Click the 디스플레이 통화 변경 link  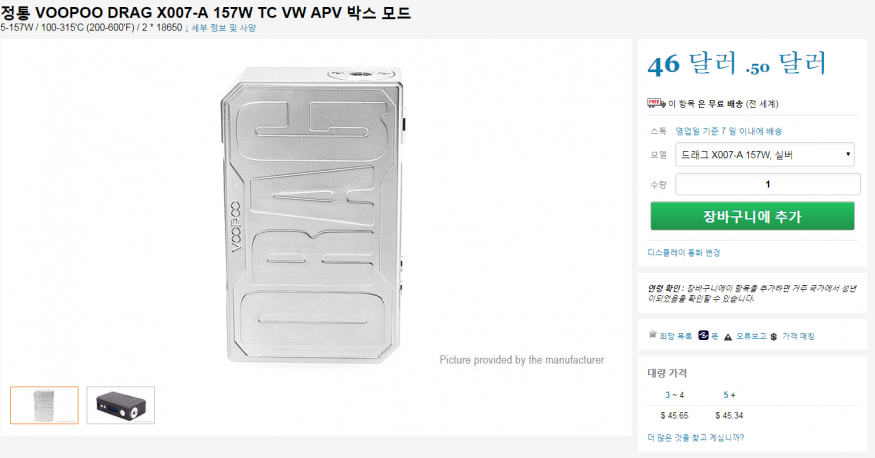684,253
